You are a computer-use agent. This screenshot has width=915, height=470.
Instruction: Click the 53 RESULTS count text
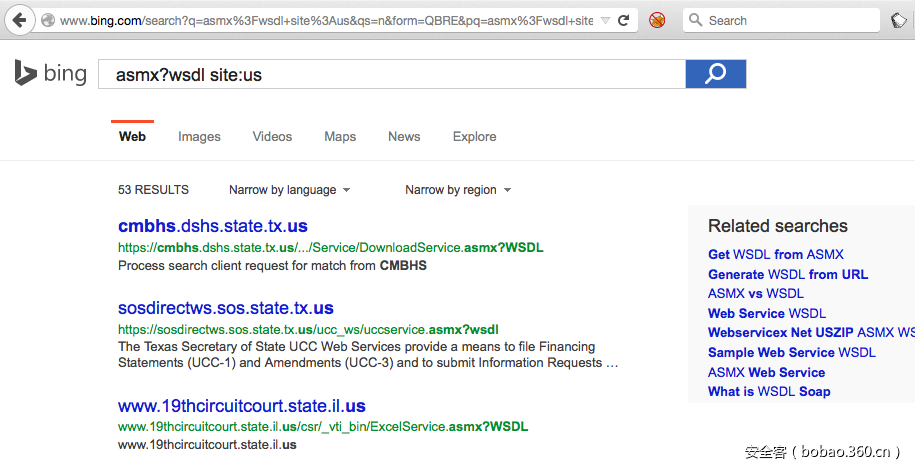pos(153,190)
